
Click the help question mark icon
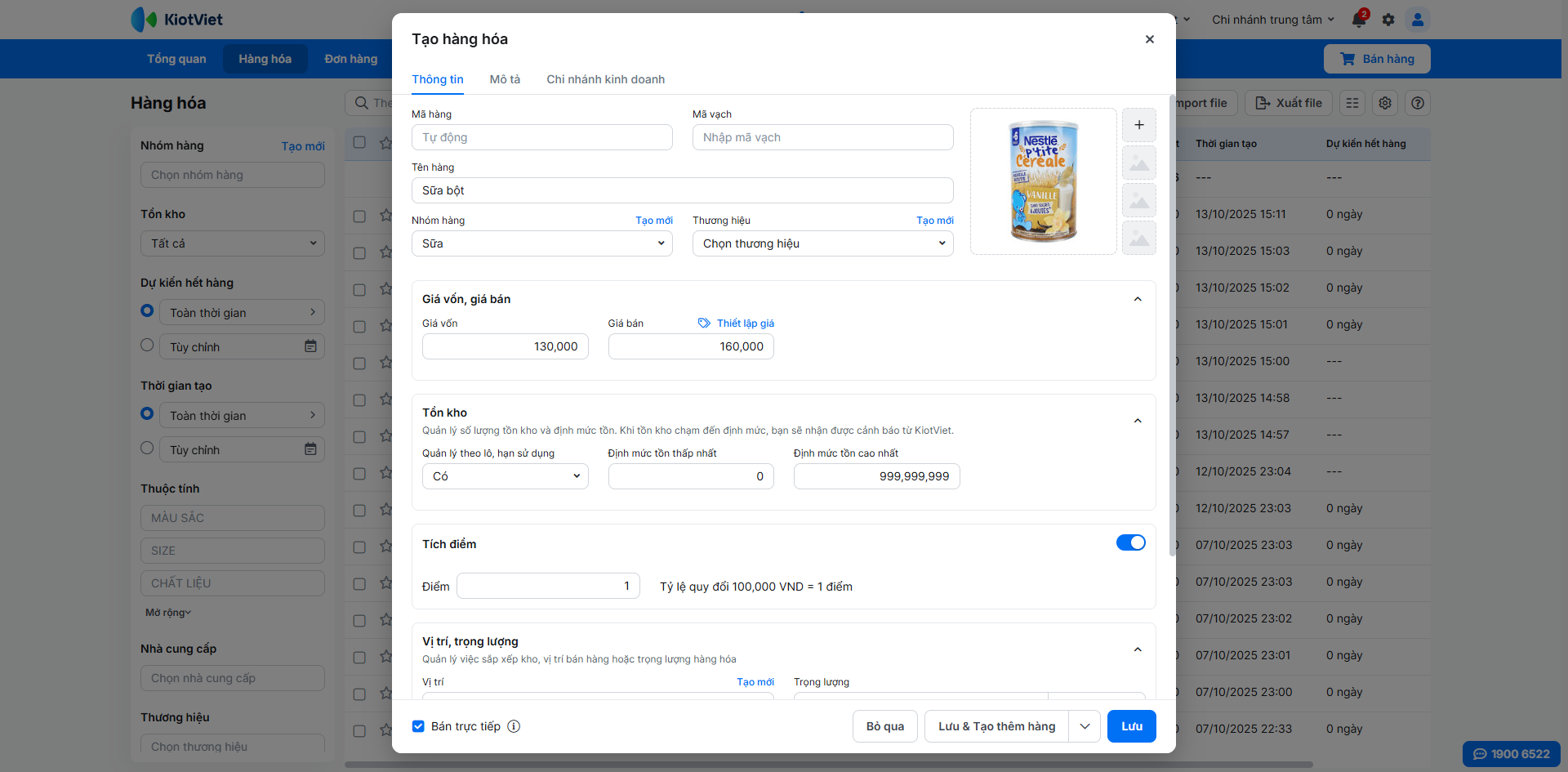tap(1418, 103)
